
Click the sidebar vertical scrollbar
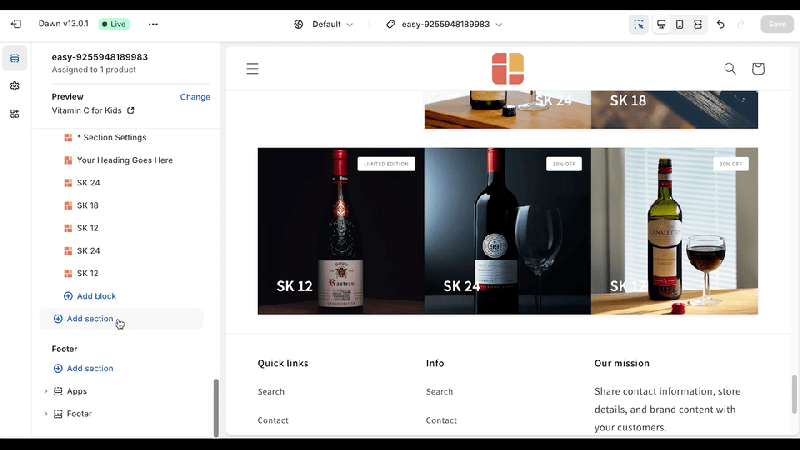[216, 407]
